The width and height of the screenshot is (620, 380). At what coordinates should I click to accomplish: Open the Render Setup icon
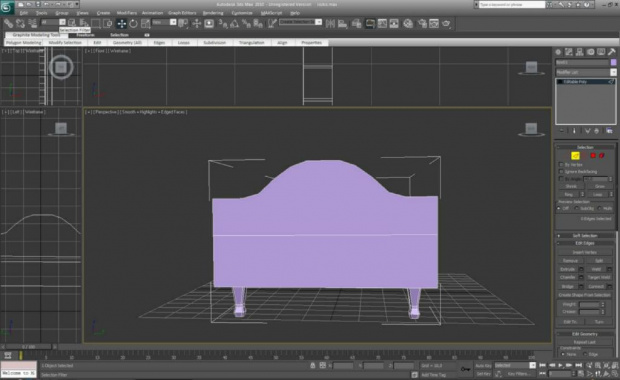point(422,23)
